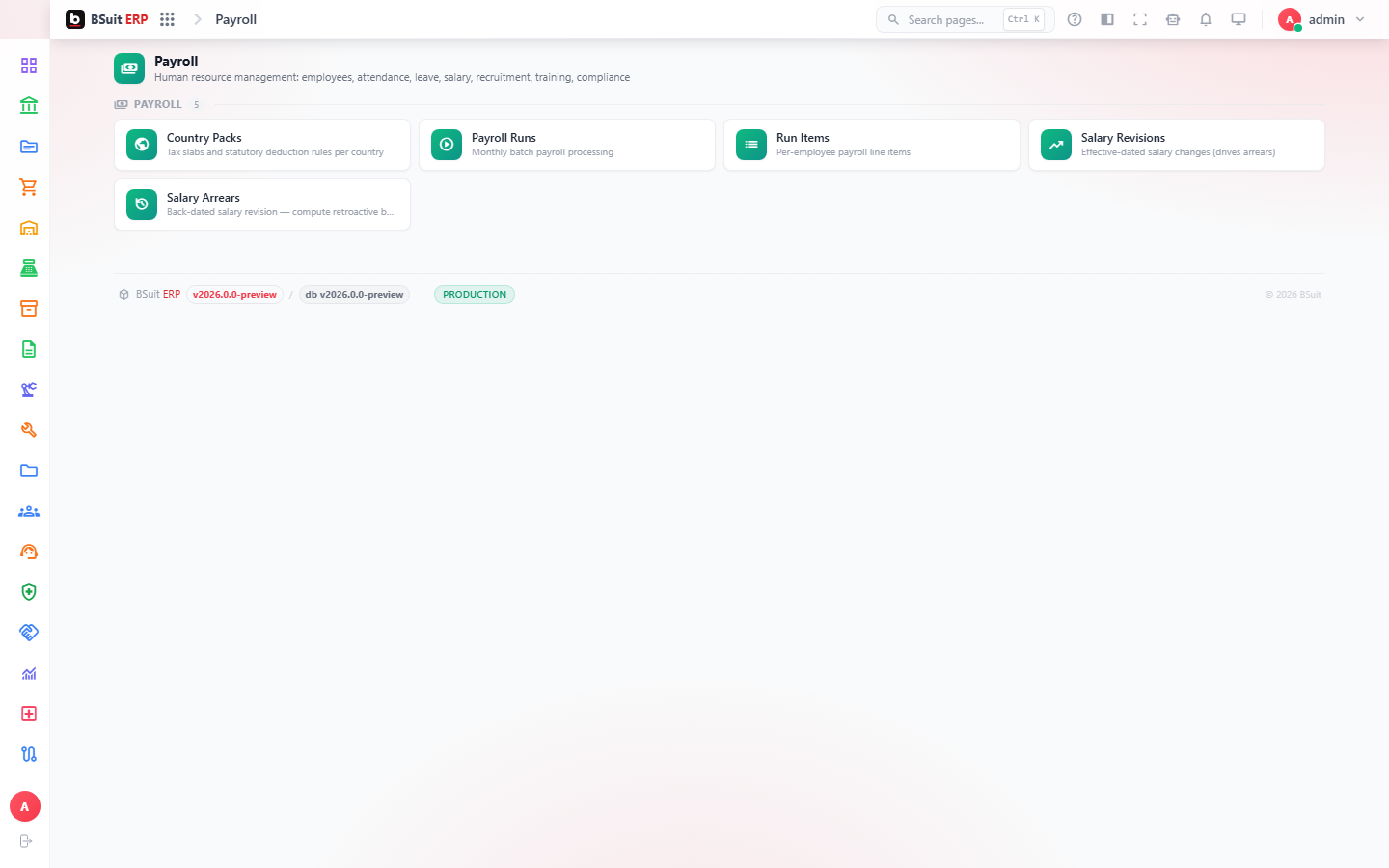Screen dimensions: 1389x868
Task: Open the app launcher grid menu
Action: [x=167, y=19]
